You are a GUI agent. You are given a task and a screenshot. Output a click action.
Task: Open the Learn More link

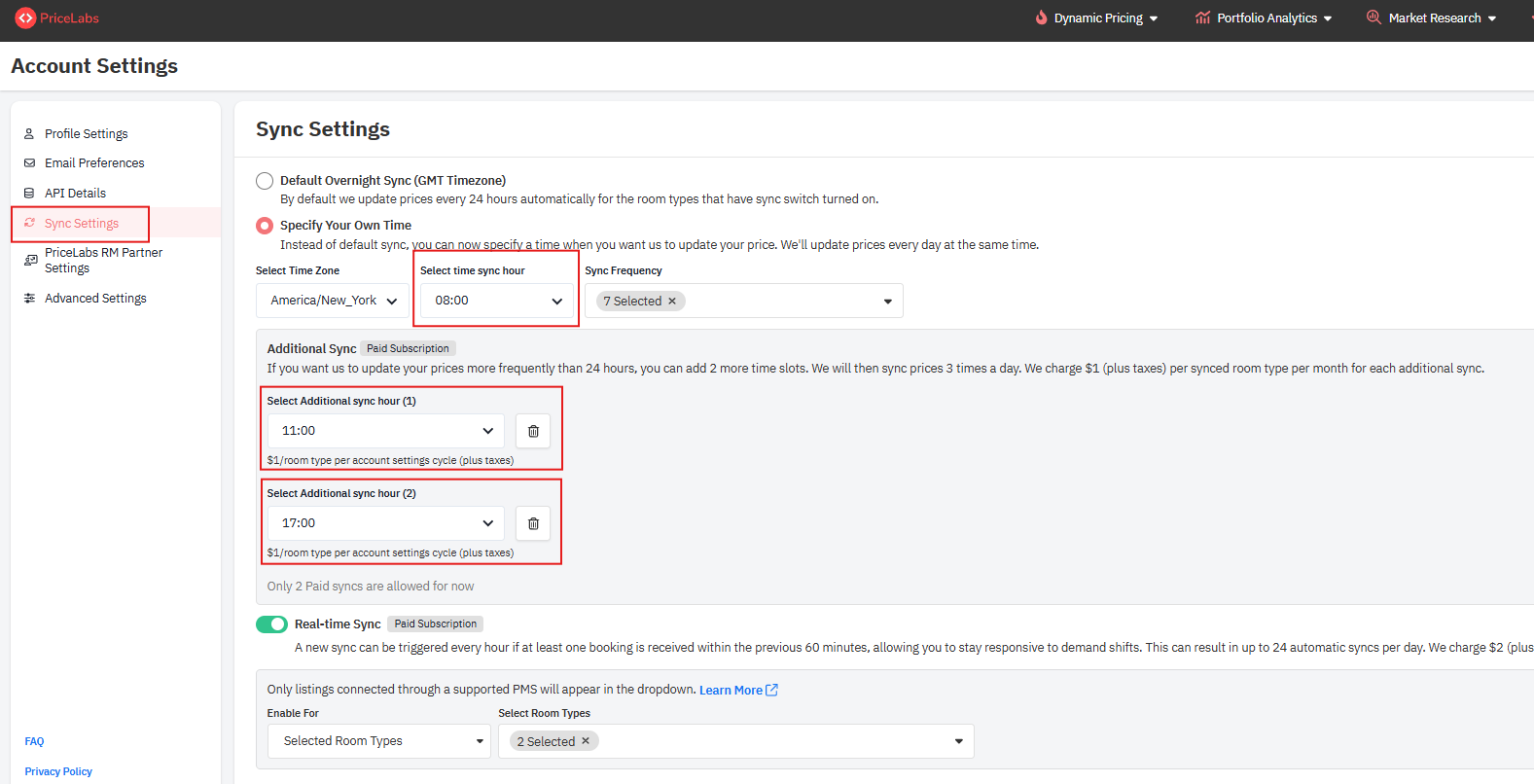coord(731,691)
